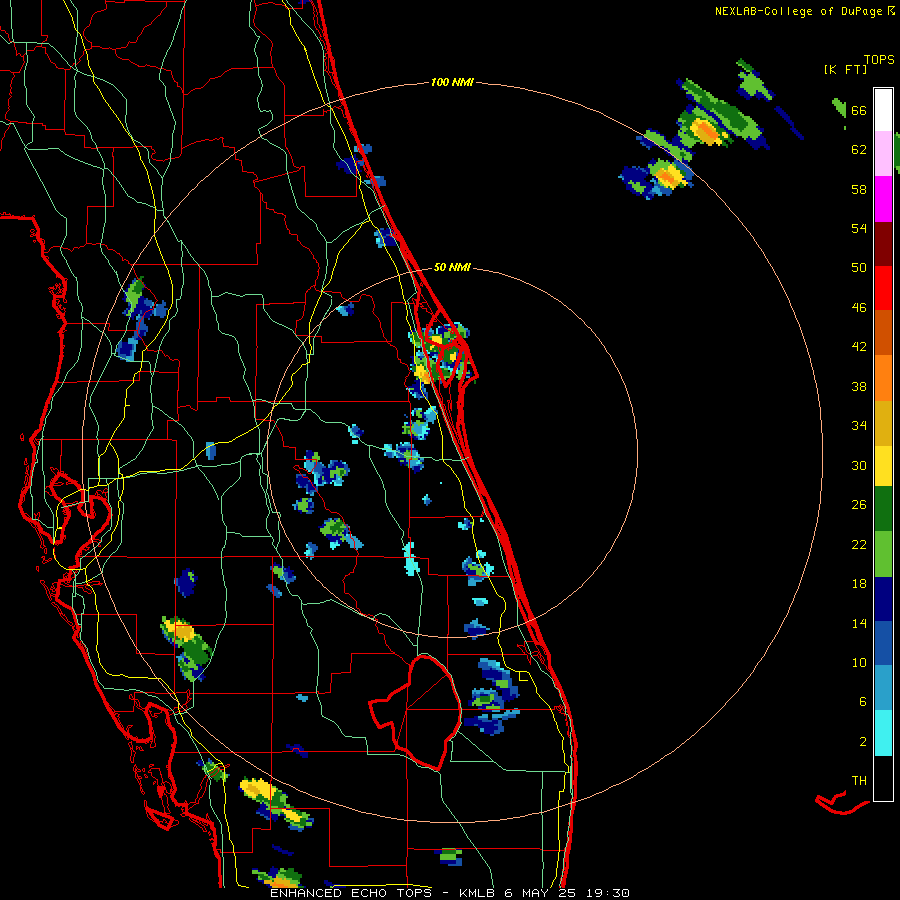
Task: Select the bright yellow legend swatch
Action: click(883, 466)
